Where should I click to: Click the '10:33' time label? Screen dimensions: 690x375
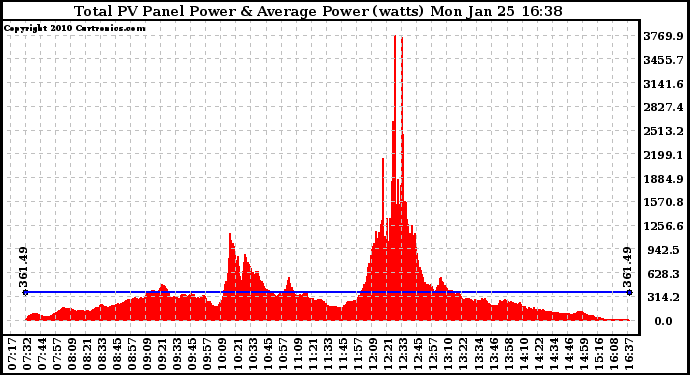tap(253, 354)
